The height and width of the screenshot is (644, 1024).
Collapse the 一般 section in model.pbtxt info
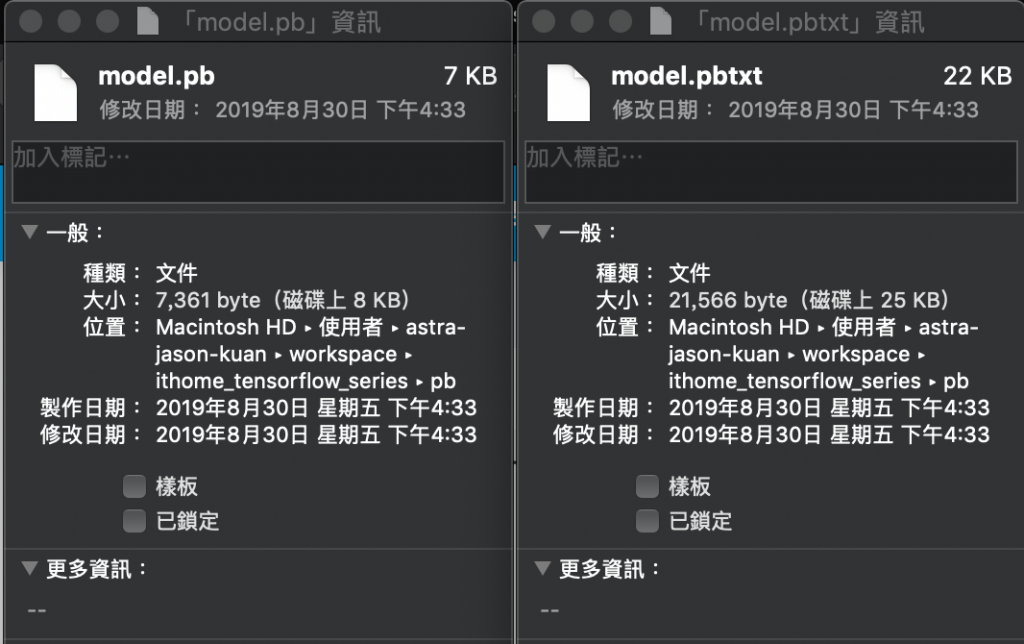pyautogui.click(x=542, y=232)
